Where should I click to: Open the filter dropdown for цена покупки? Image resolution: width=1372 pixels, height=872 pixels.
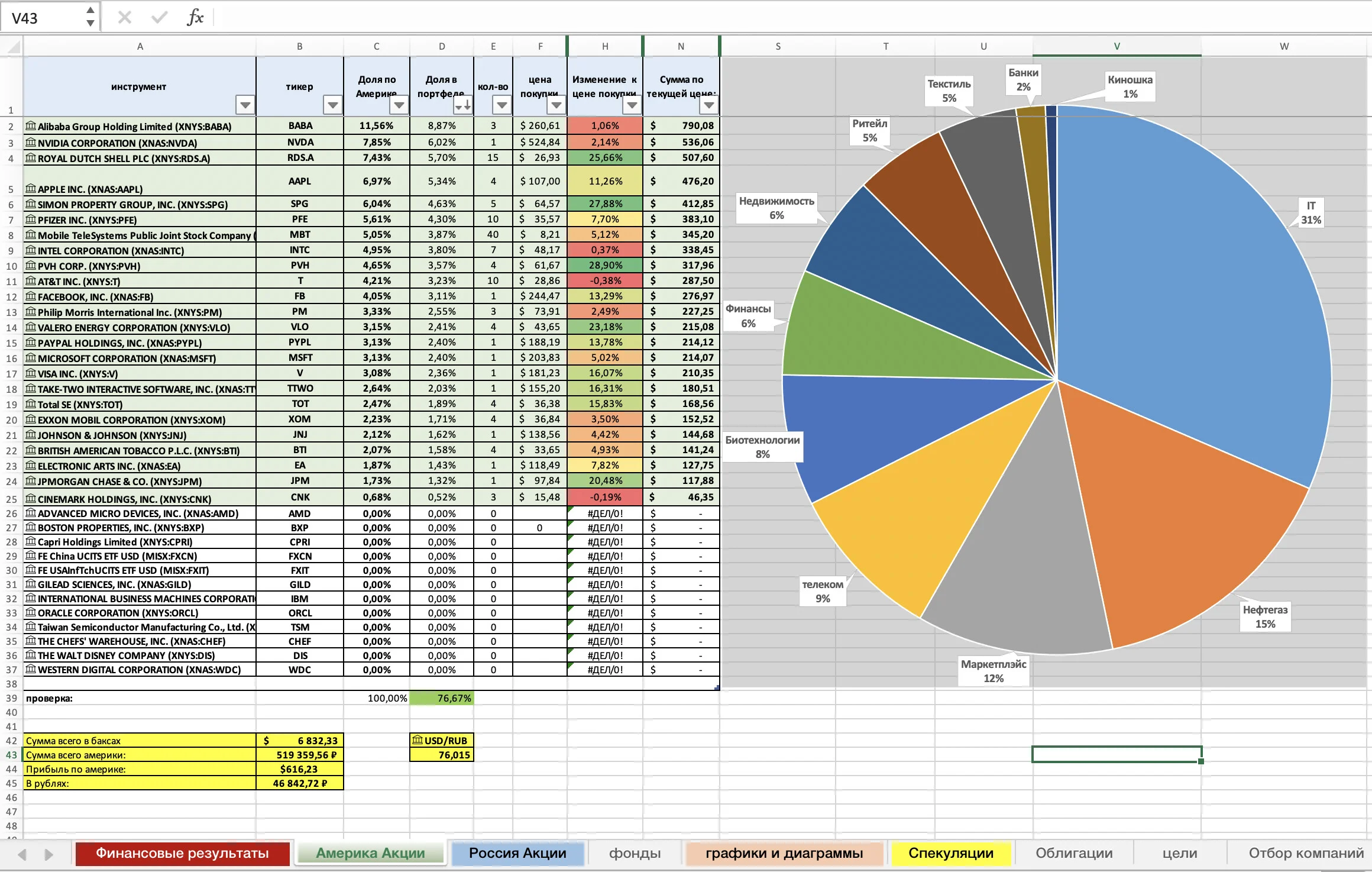click(x=556, y=105)
